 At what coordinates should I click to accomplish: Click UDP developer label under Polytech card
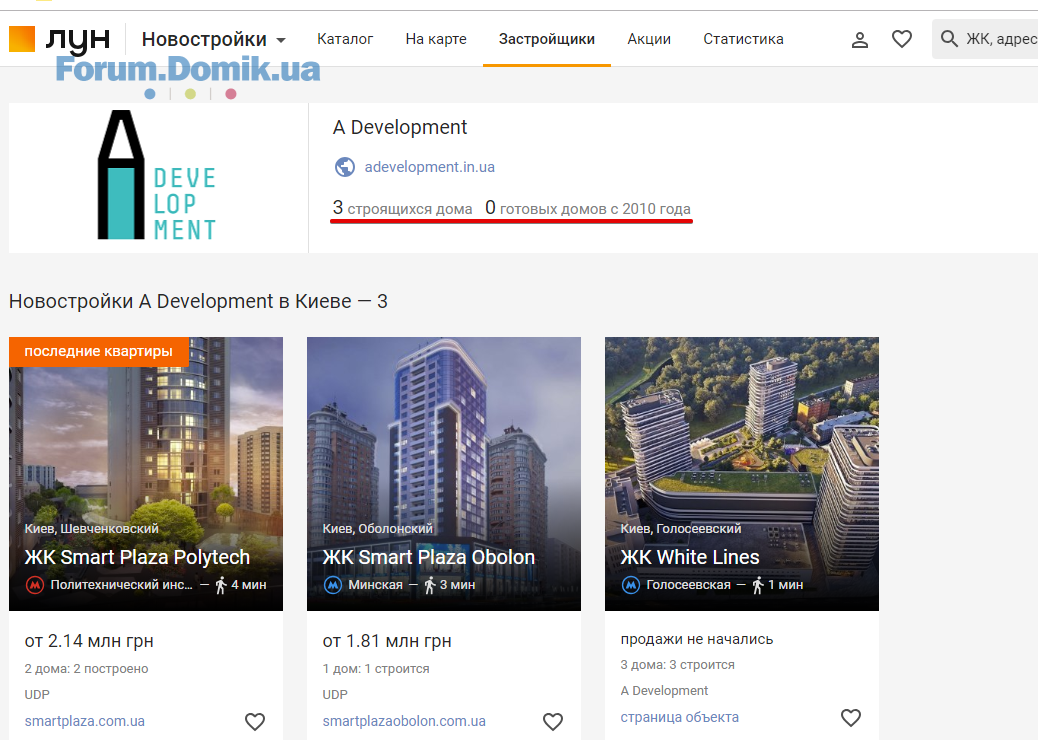[37, 694]
